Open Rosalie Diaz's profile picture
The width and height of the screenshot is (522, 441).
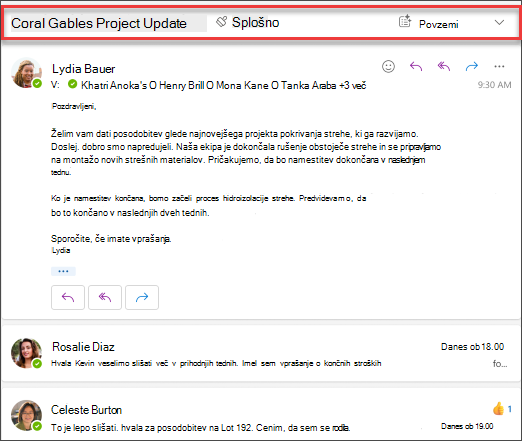click(26, 353)
